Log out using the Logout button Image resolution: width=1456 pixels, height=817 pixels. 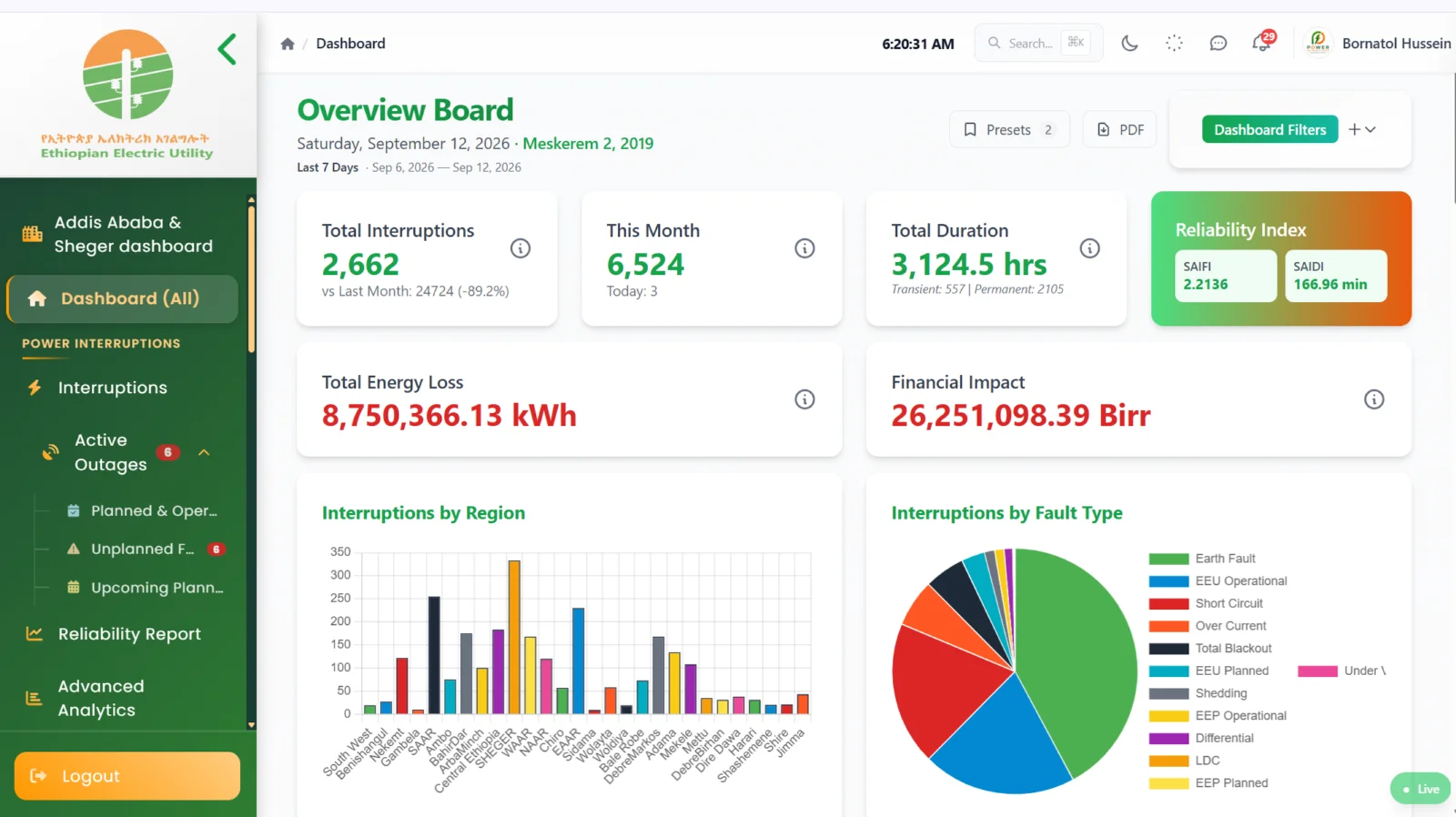click(127, 776)
